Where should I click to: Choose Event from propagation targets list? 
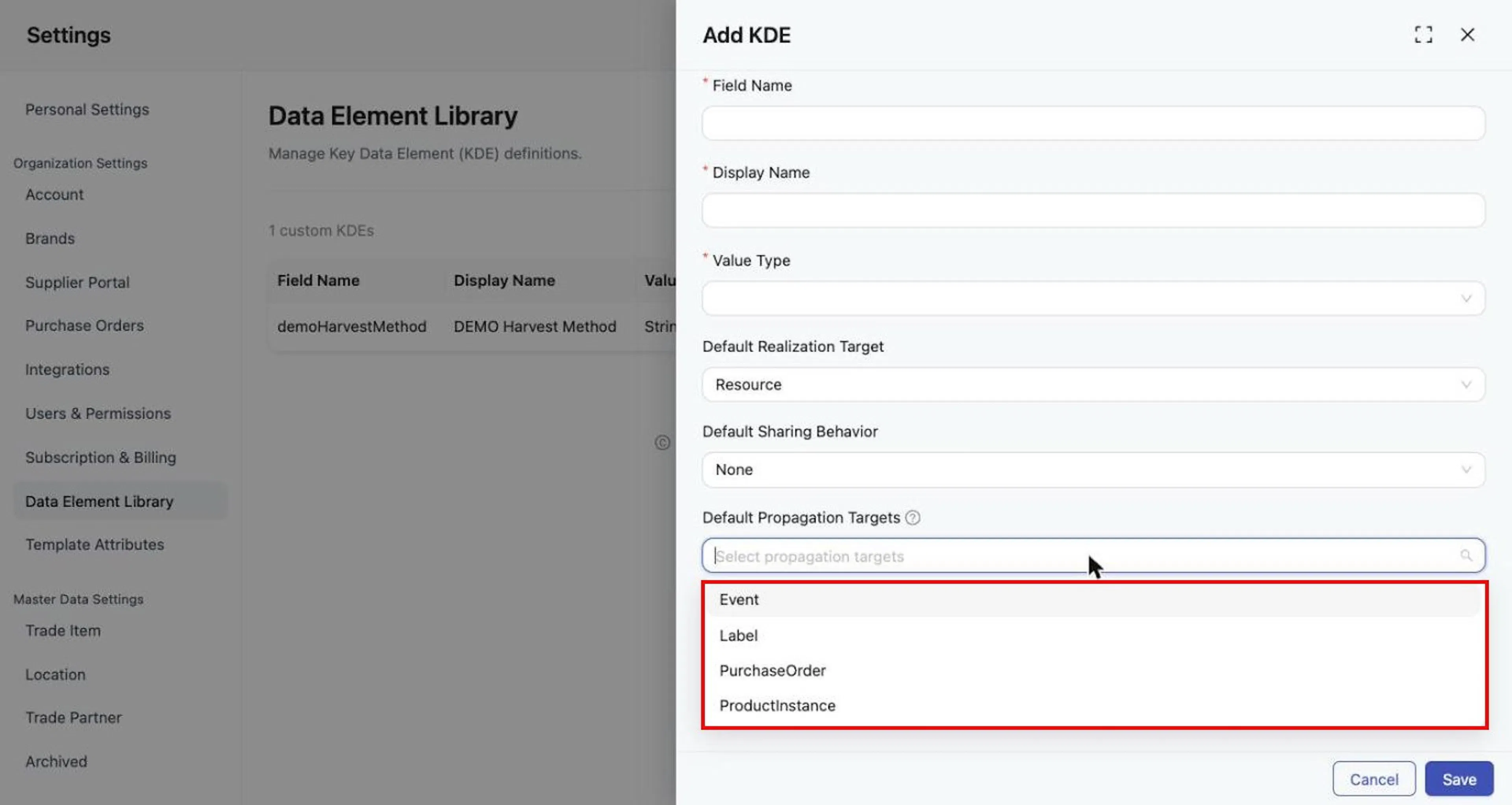pyautogui.click(x=1094, y=599)
